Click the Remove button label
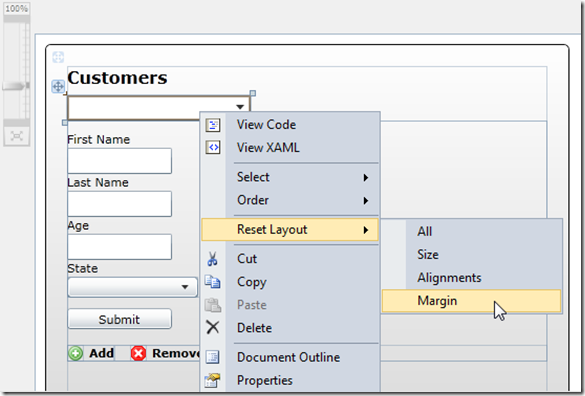This screenshot has width=585, height=396. coord(175,353)
